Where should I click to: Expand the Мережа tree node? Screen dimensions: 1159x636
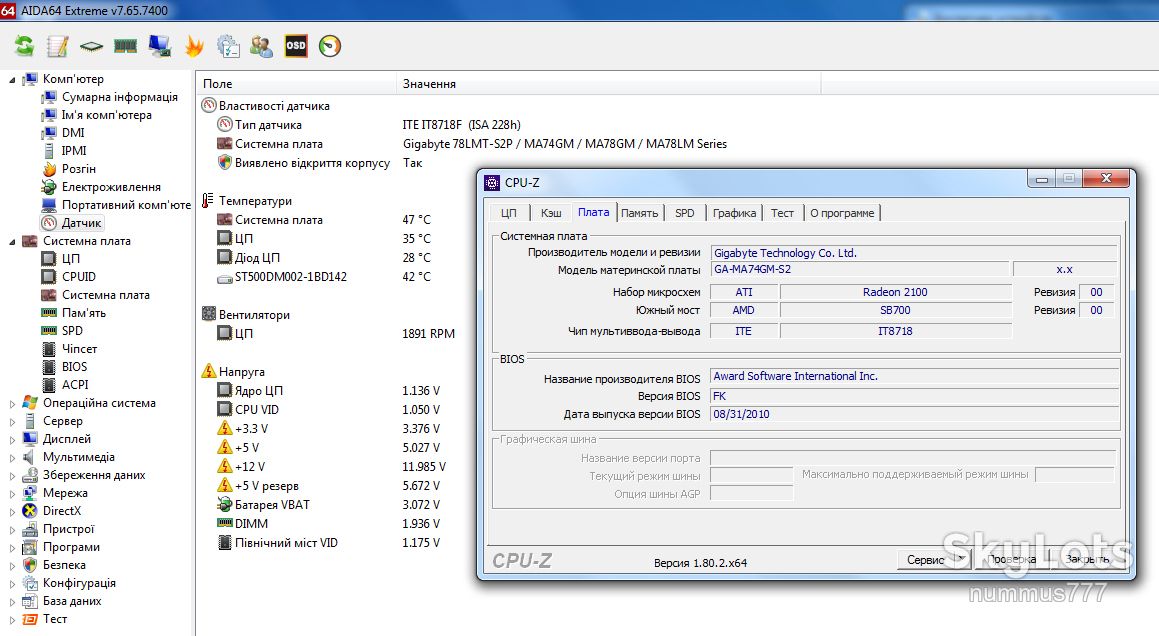click(x=12, y=493)
